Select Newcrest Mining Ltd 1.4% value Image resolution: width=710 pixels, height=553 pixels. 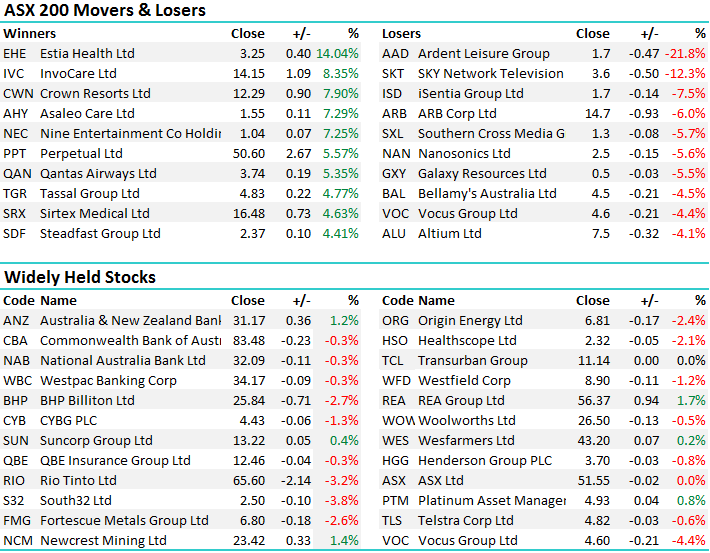[x=342, y=540]
